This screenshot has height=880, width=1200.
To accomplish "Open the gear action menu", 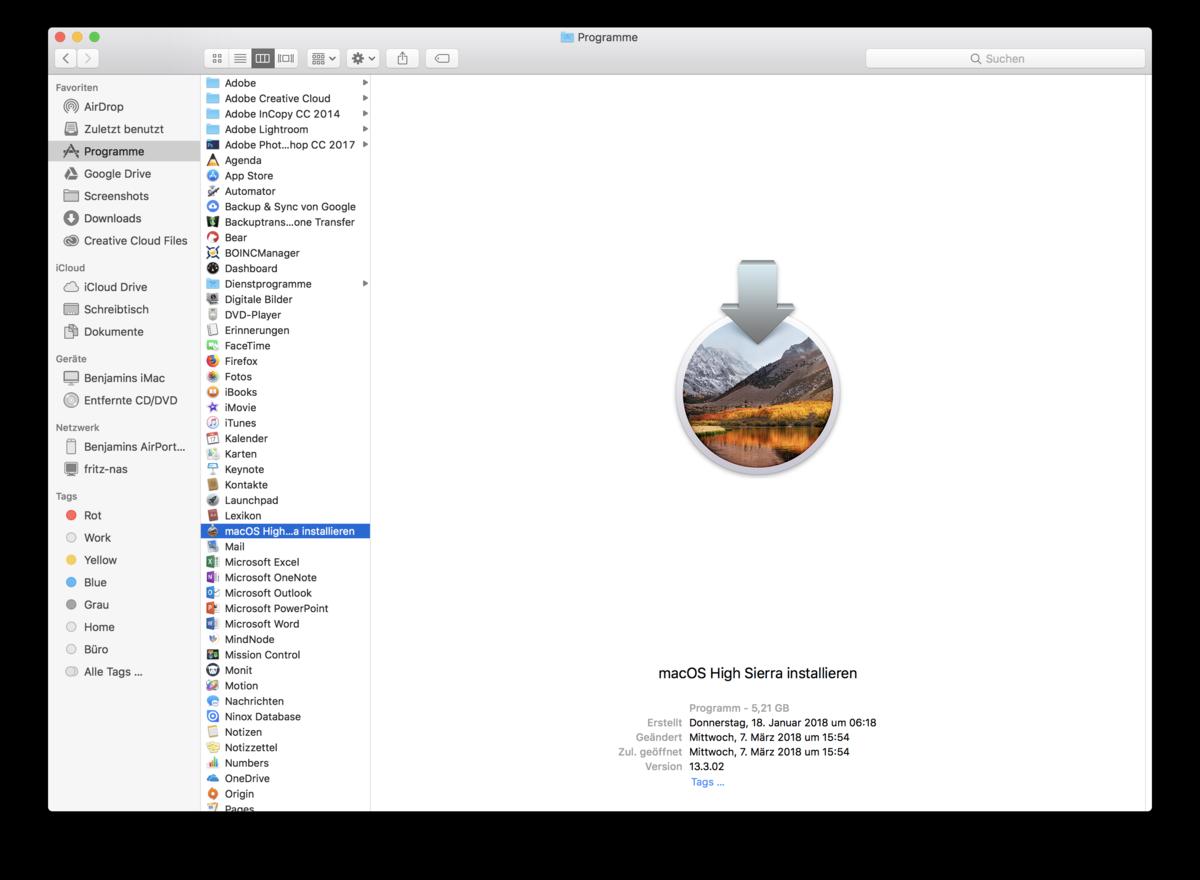I will pos(363,58).
